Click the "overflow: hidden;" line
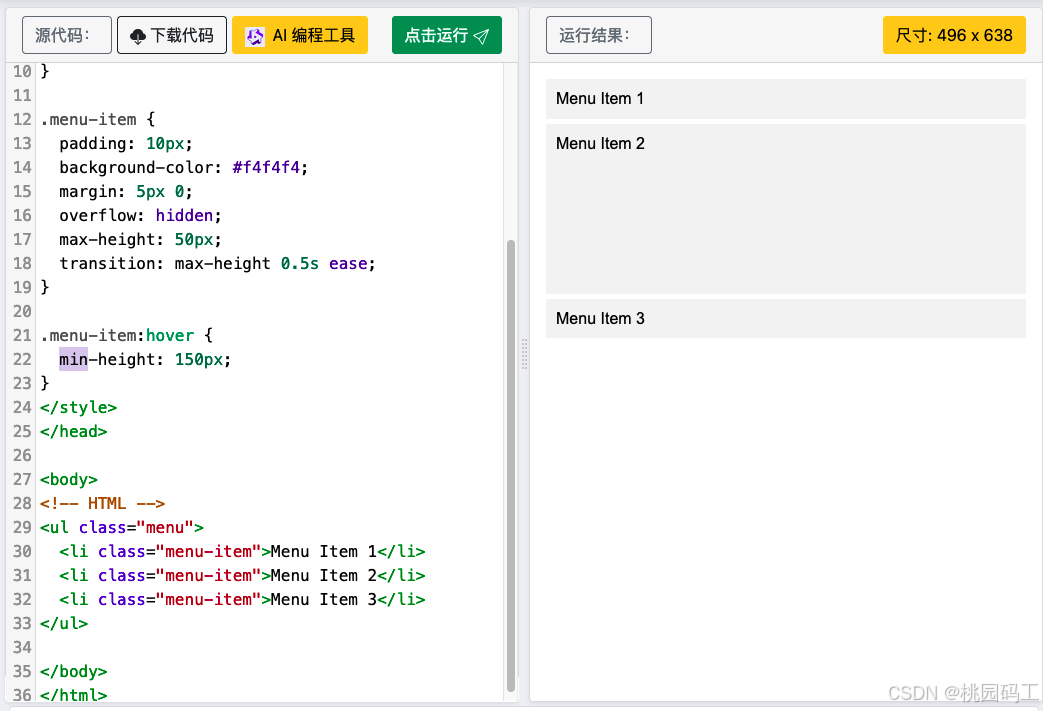 click(140, 215)
